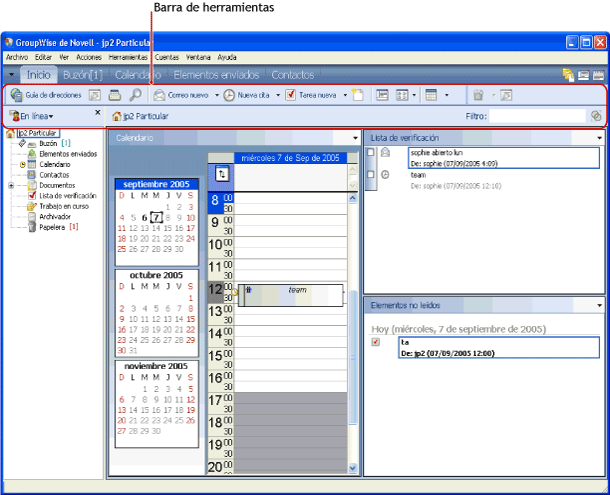Check the box for 'sophie abierto lun' item

click(x=371, y=152)
